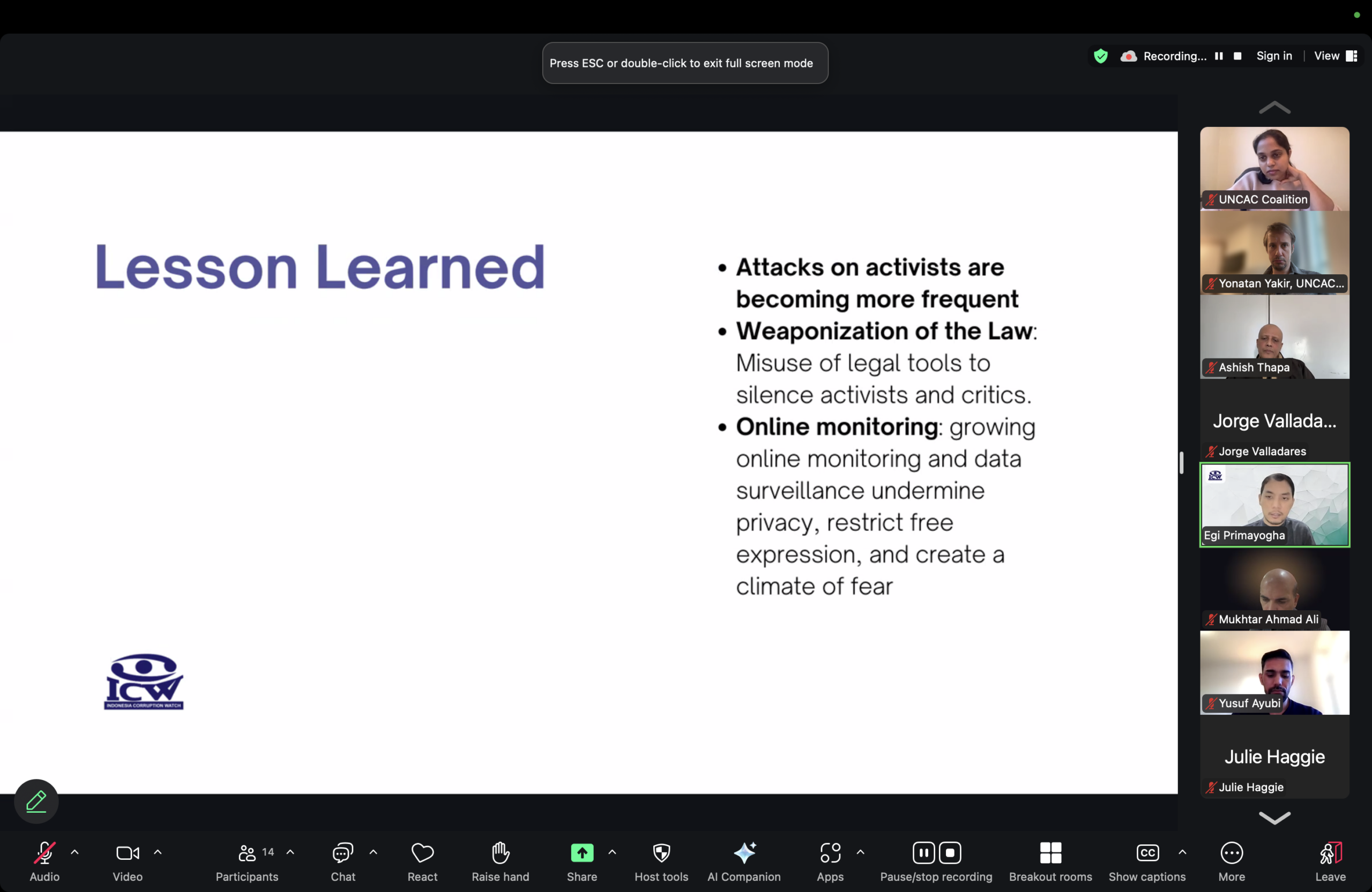Toggle Show captions CC button
This screenshot has width=1372, height=892.
pyautogui.click(x=1146, y=853)
